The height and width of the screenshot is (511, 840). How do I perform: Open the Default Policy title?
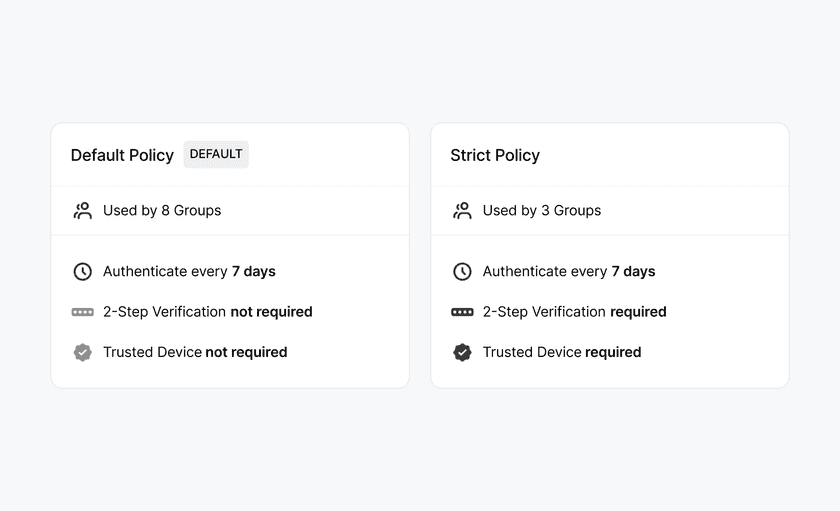point(122,155)
